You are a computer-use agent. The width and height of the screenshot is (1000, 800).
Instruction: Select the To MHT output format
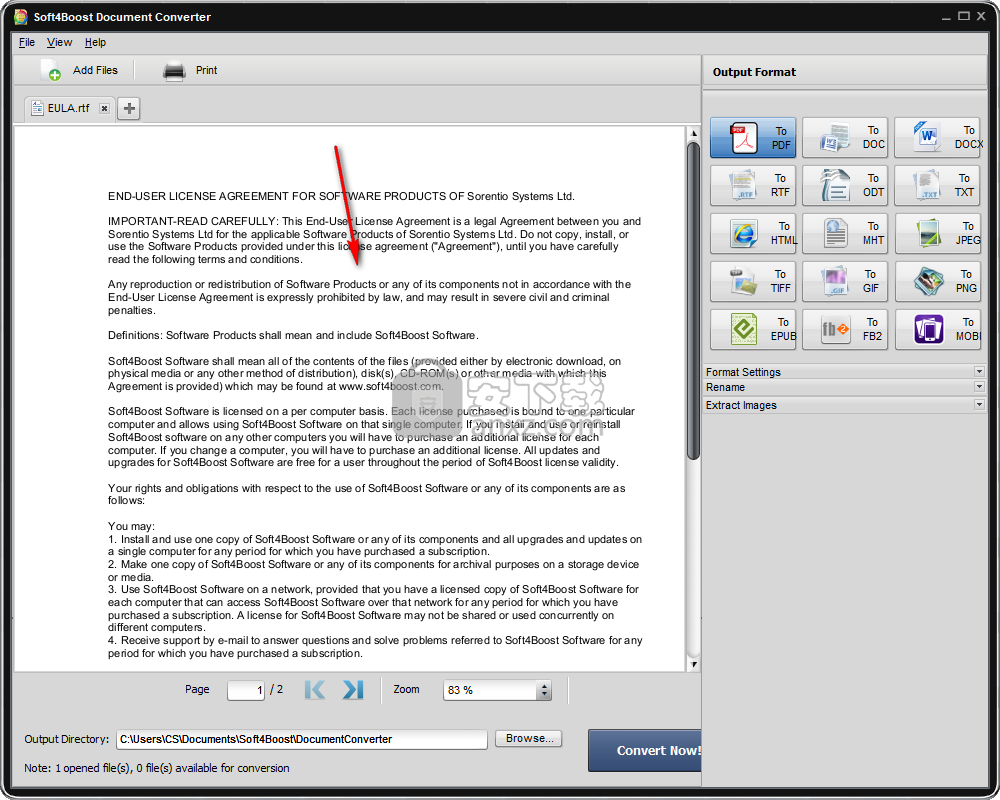[x=844, y=233]
